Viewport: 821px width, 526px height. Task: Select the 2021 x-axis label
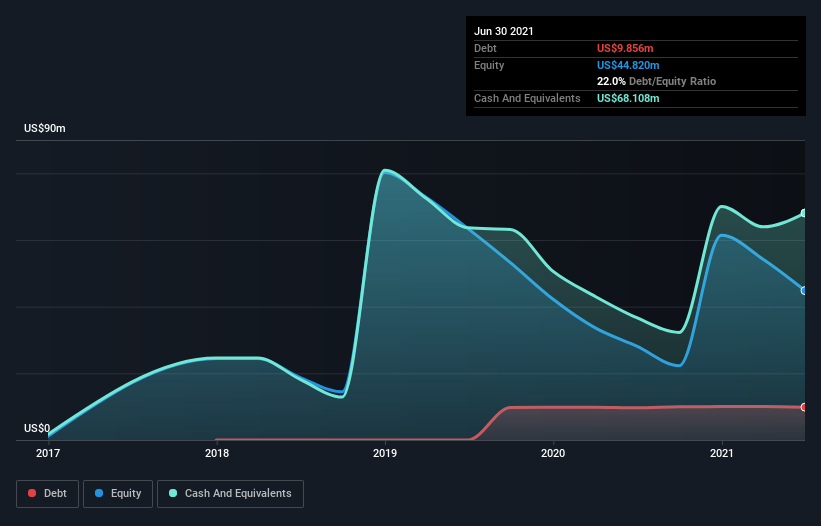(x=722, y=453)
